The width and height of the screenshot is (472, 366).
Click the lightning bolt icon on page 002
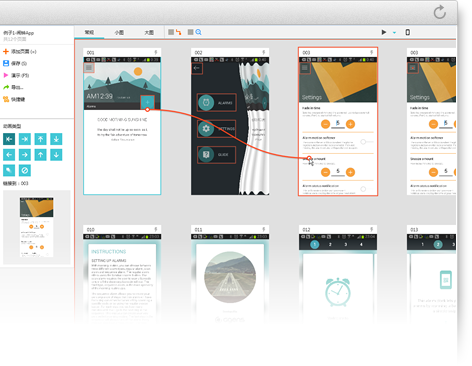tap(264, 53)
